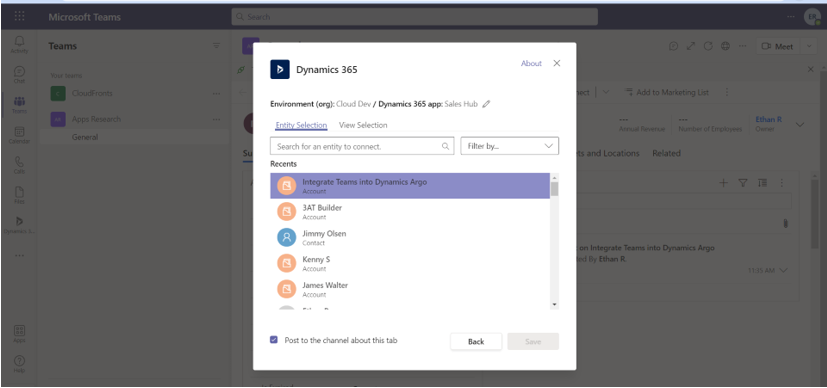Image resolution: width=827 pixels, height=388 pixels.
Task: Select the Jimmy Olsen contact entry
Action: click(x=410, y=237)
